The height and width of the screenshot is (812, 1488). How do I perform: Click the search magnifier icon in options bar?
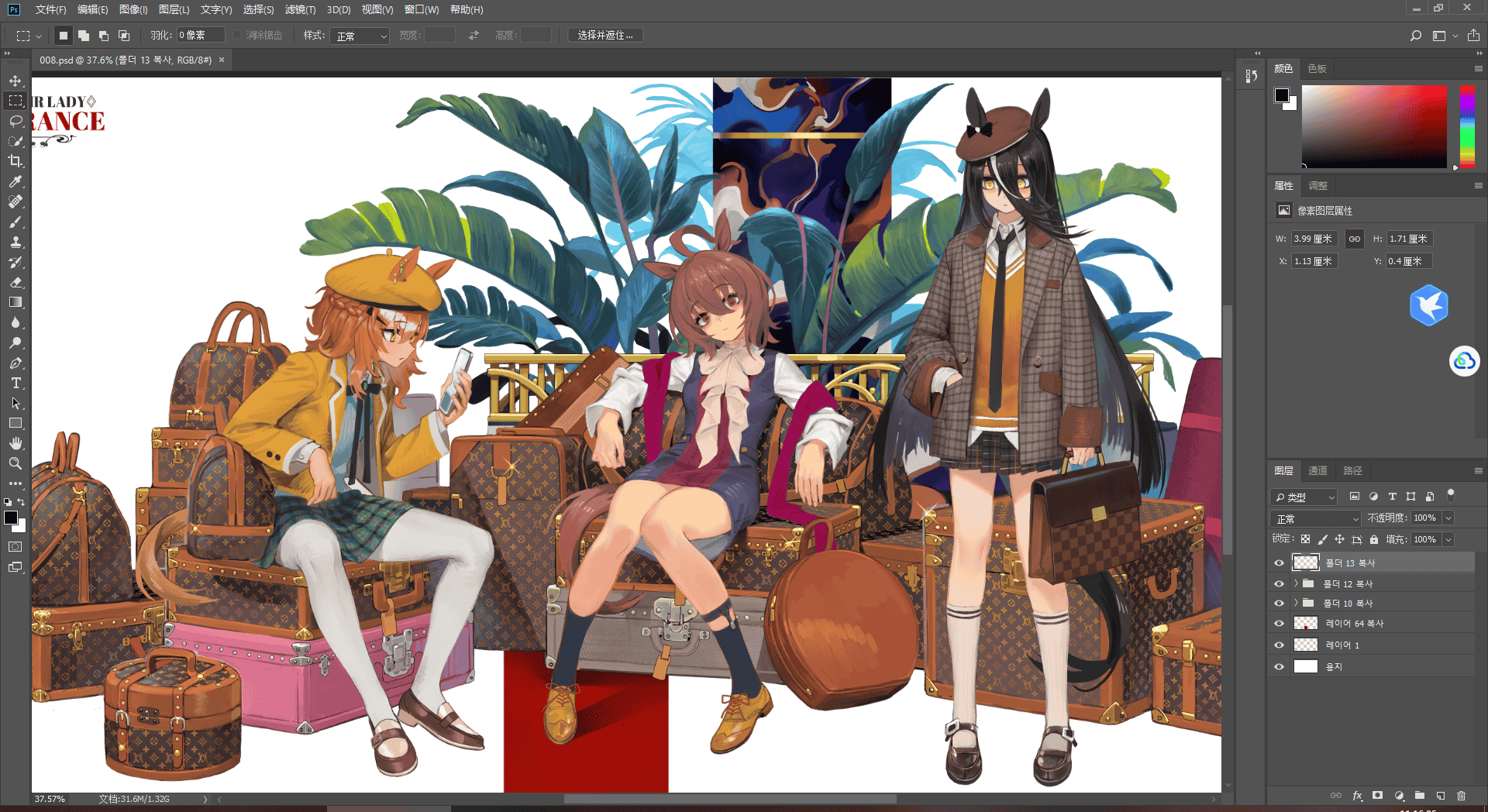click(x=1416, y=36)
